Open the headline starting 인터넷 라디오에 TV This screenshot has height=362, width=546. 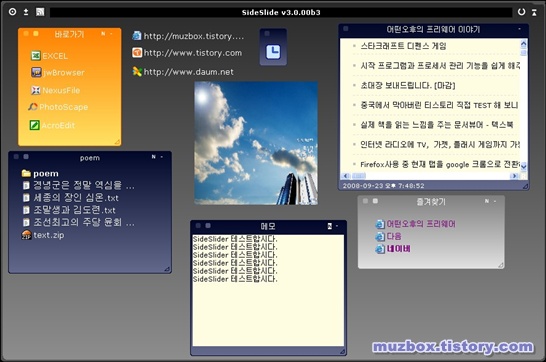[440, 144]
